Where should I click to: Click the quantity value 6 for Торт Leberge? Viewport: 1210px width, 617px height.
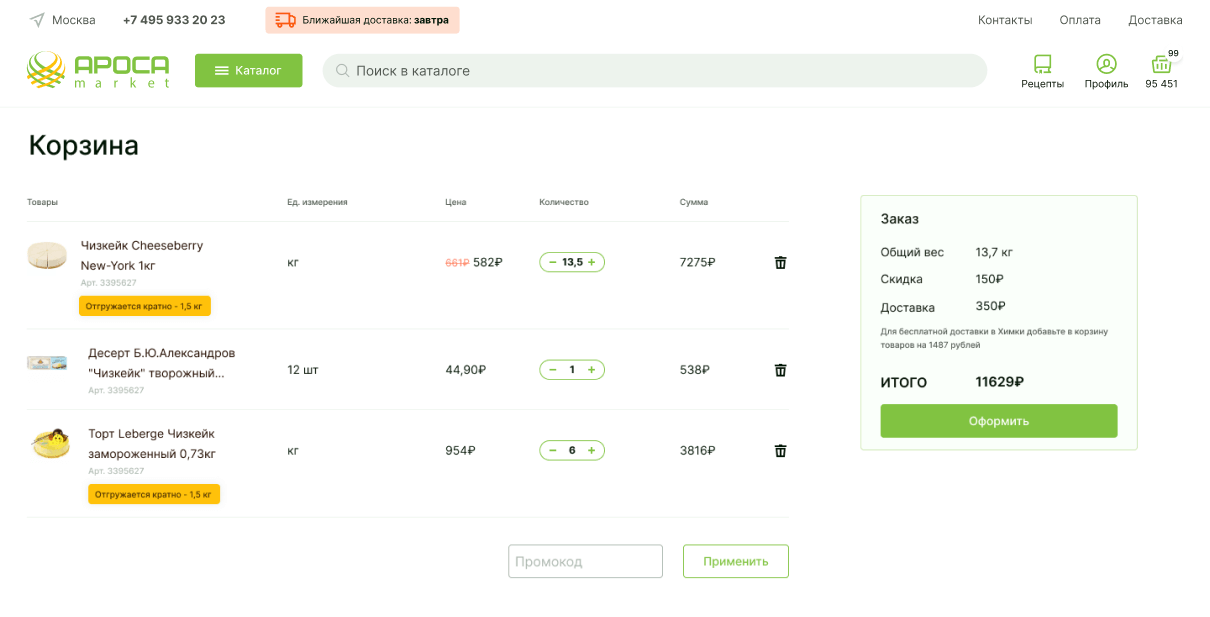click(x=572, y=451)
